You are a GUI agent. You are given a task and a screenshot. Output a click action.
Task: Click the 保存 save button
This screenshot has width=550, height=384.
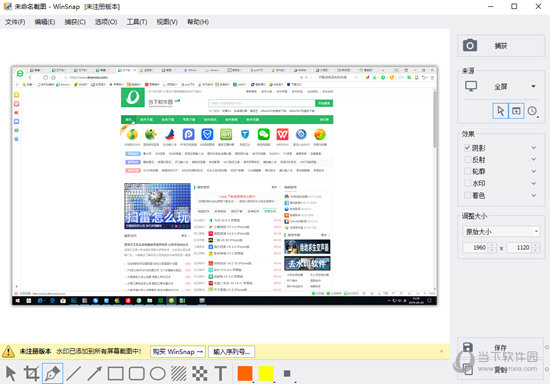(501, 348)
